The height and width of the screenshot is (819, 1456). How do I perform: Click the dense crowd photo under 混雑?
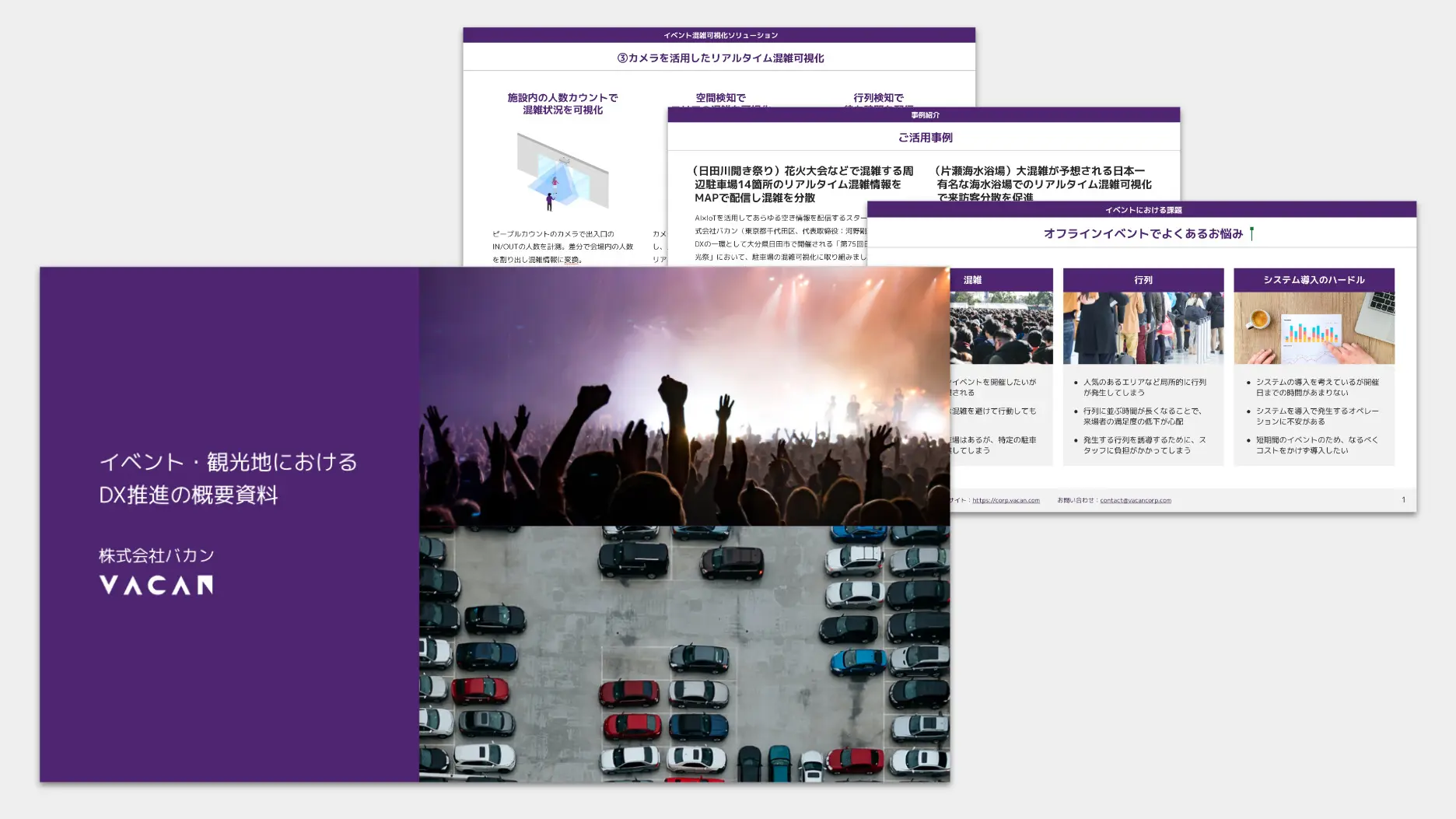(1000, 327)
